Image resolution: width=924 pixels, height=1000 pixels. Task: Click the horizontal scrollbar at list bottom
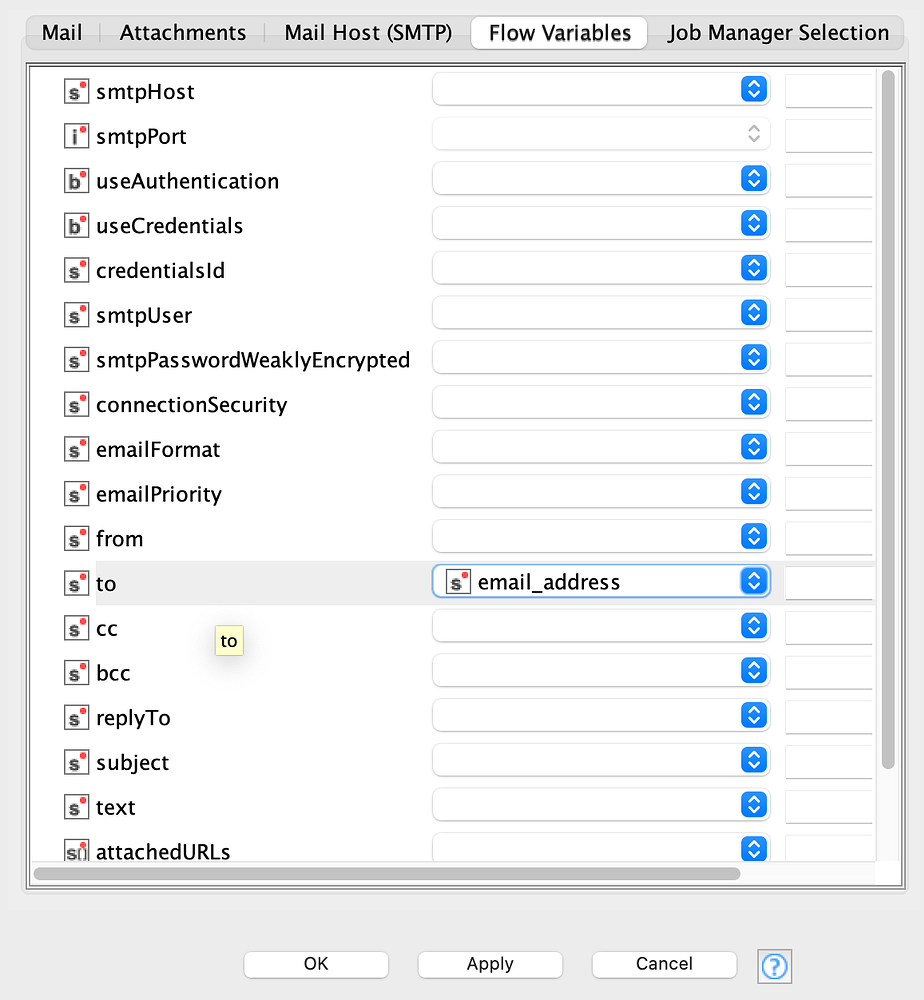(386, 873)
